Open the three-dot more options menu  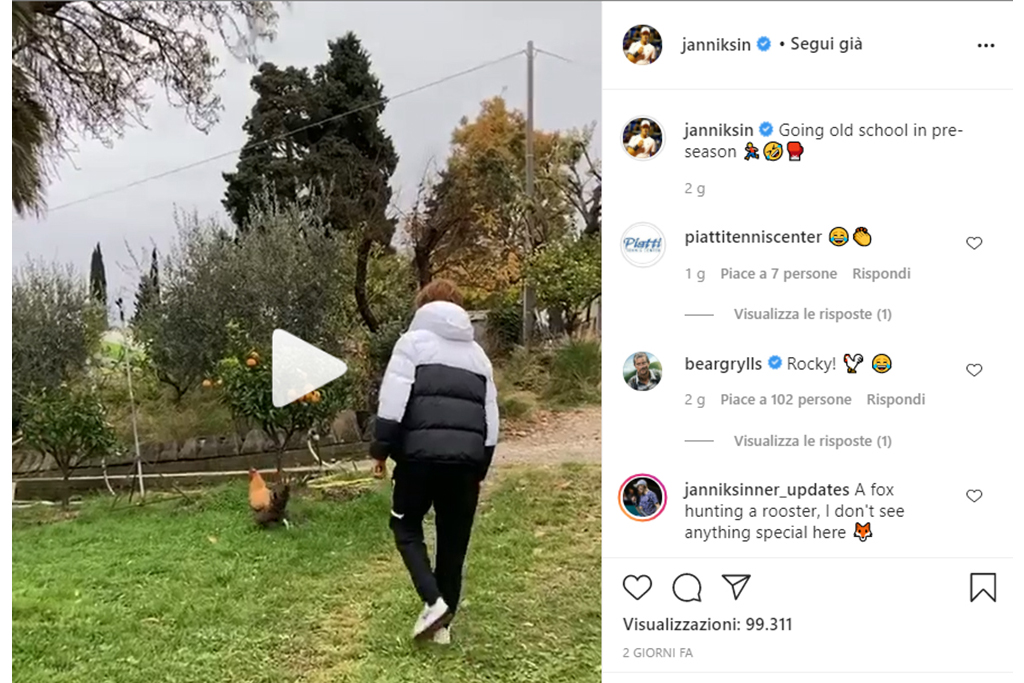tap(985, 45)
